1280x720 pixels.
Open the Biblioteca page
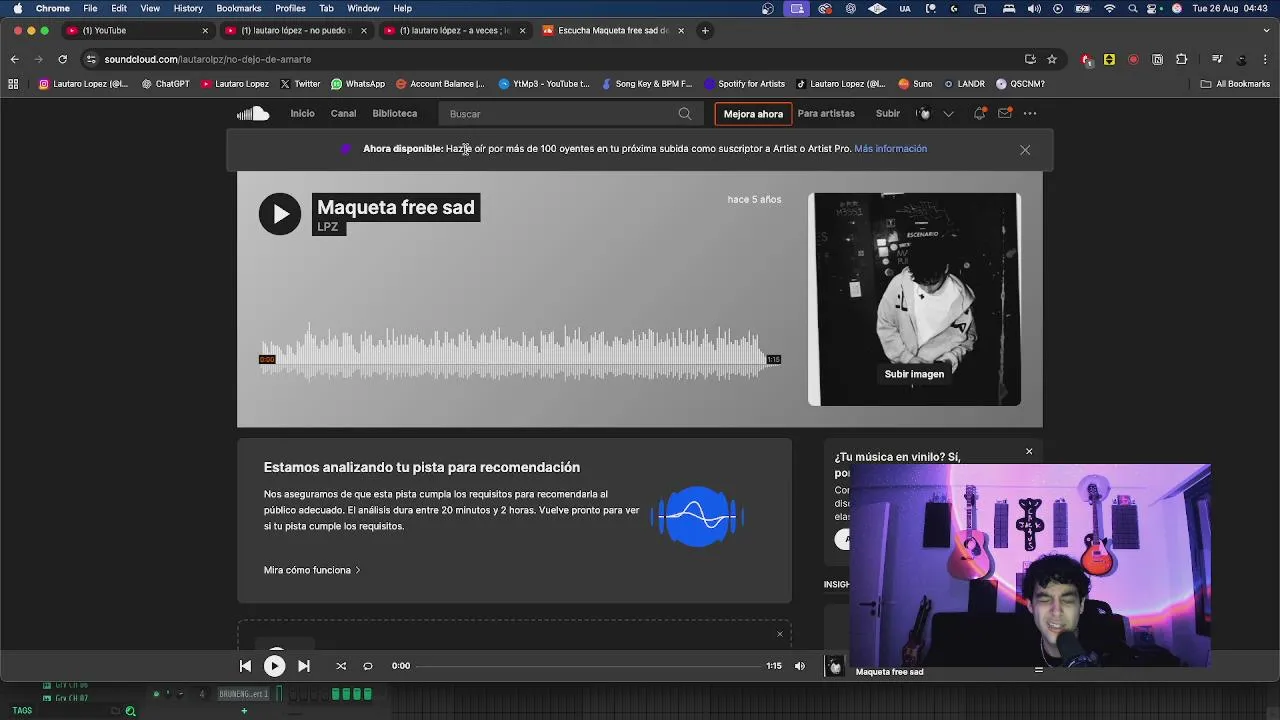395,114
